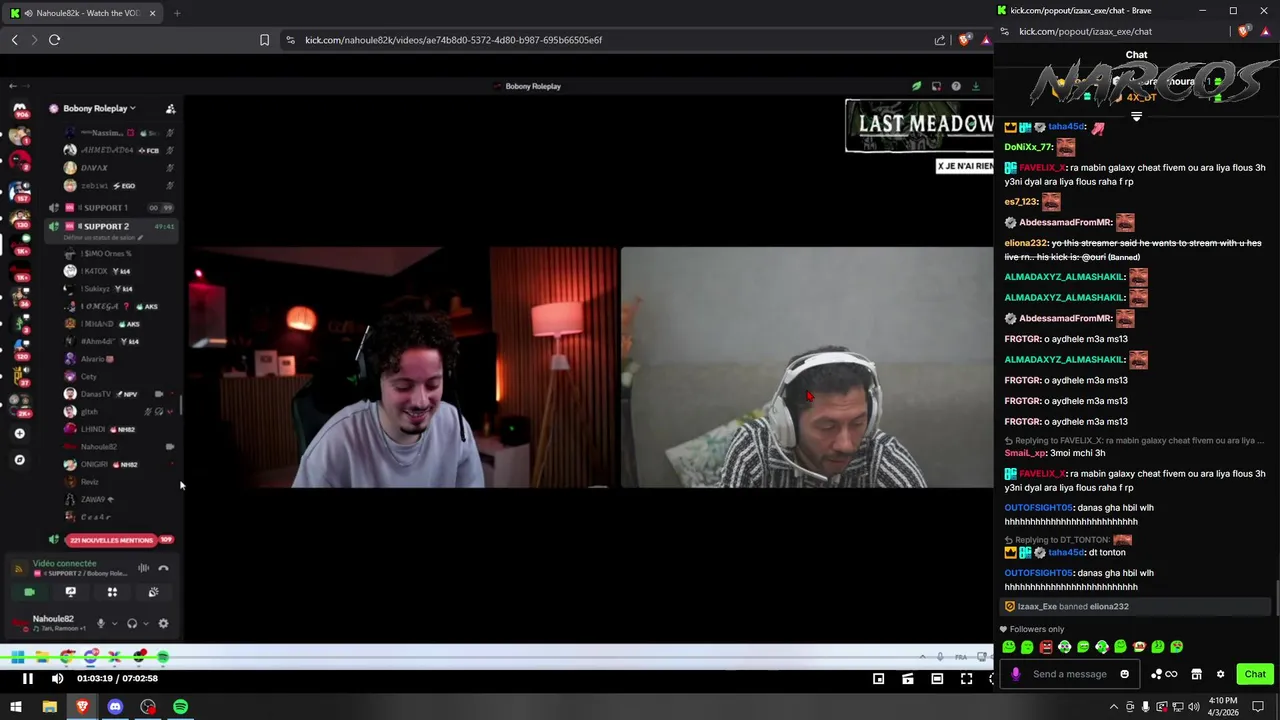Screen dimensions: 1280x720
Task: Enable theater mode in video player
Action: (x=937, y=679)
